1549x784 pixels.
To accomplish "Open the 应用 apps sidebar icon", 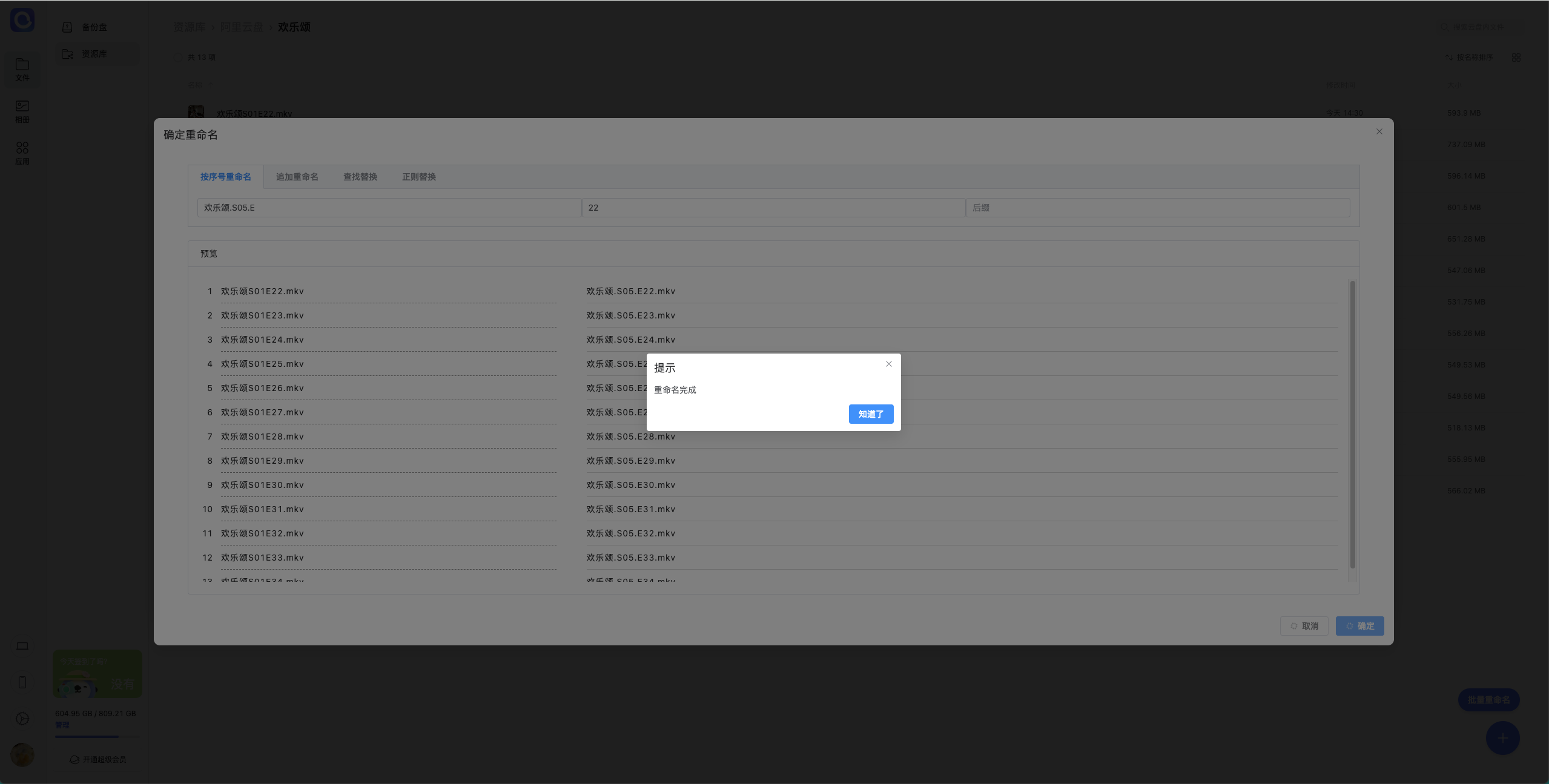I will coord(22,153).
